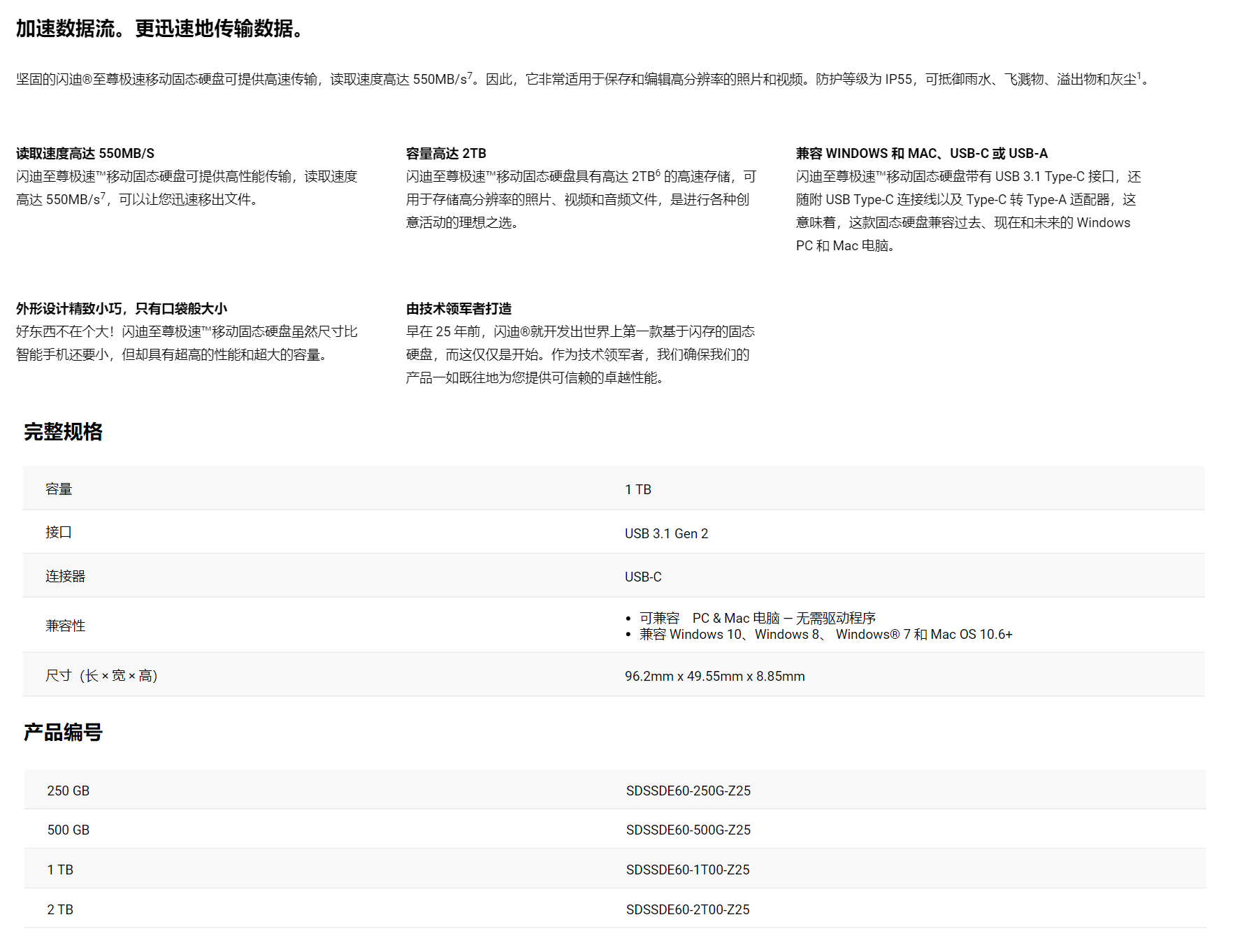The width and height of the screenshot is (1249, 952).
Task: Click the paragraph starting "早在 25 年前"
Action: click(580, 354)
